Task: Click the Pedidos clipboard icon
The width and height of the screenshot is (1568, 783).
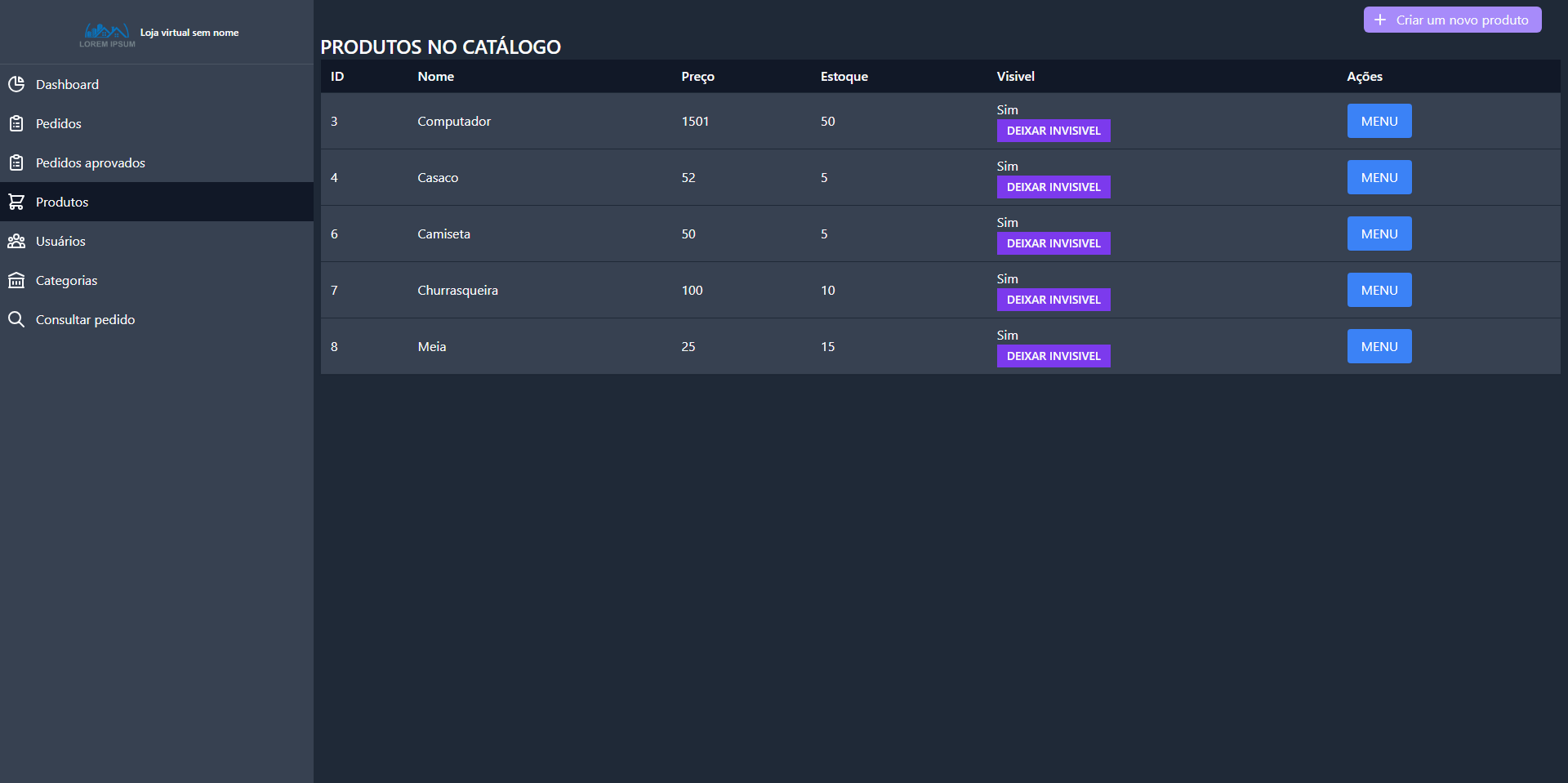Action: (16, 122)
